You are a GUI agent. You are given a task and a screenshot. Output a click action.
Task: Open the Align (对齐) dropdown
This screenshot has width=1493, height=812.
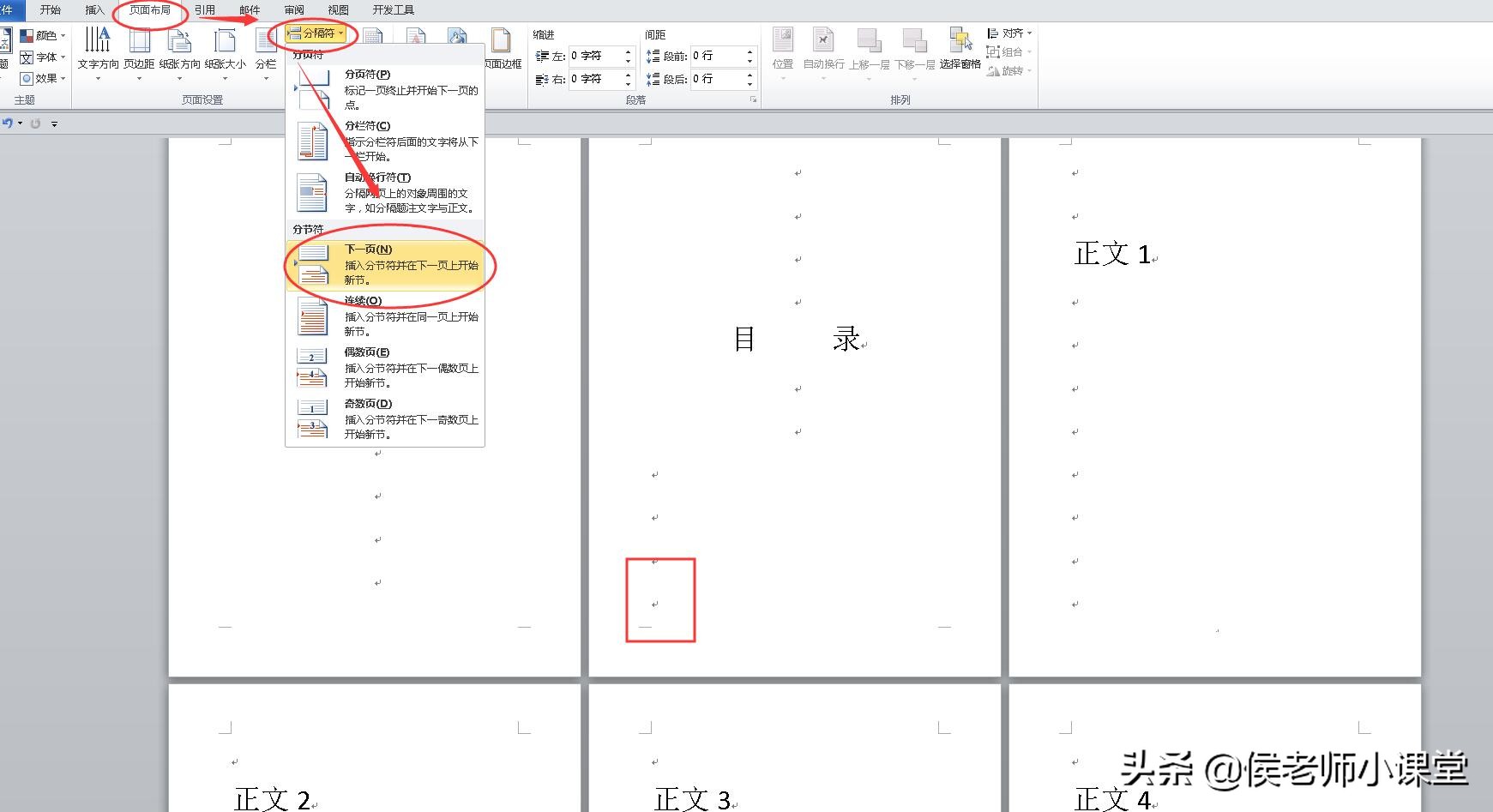point(1009,33)
